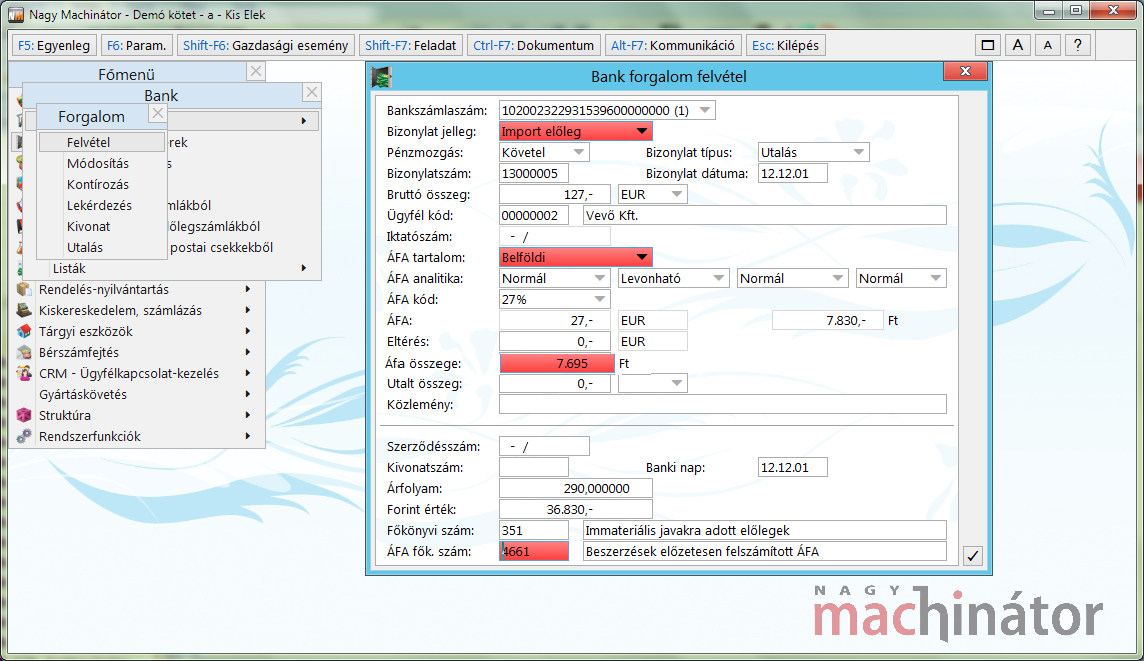Click the Főkönyvi szám field 351

click(x=533, y=531)
